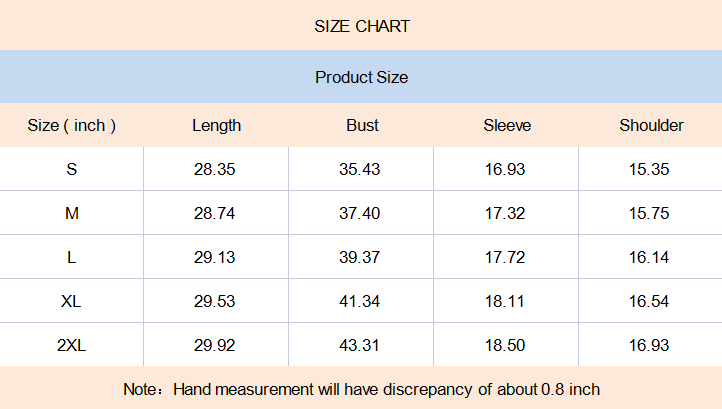The image size is (722, 409).
Task: Click the L size row label
Action: pos(72,257)
